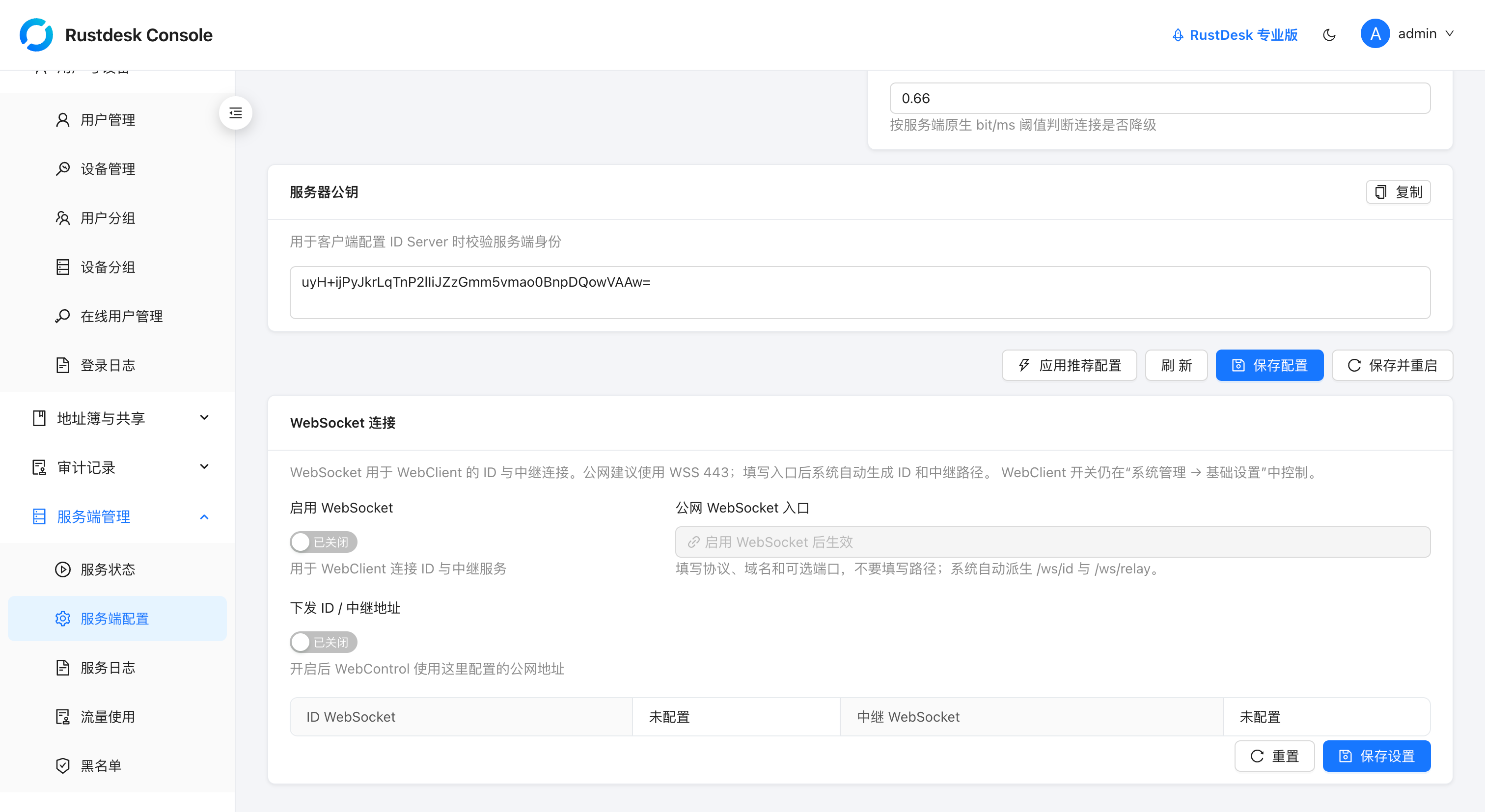Select the 用户分组 menu entry

click(117, 218)
